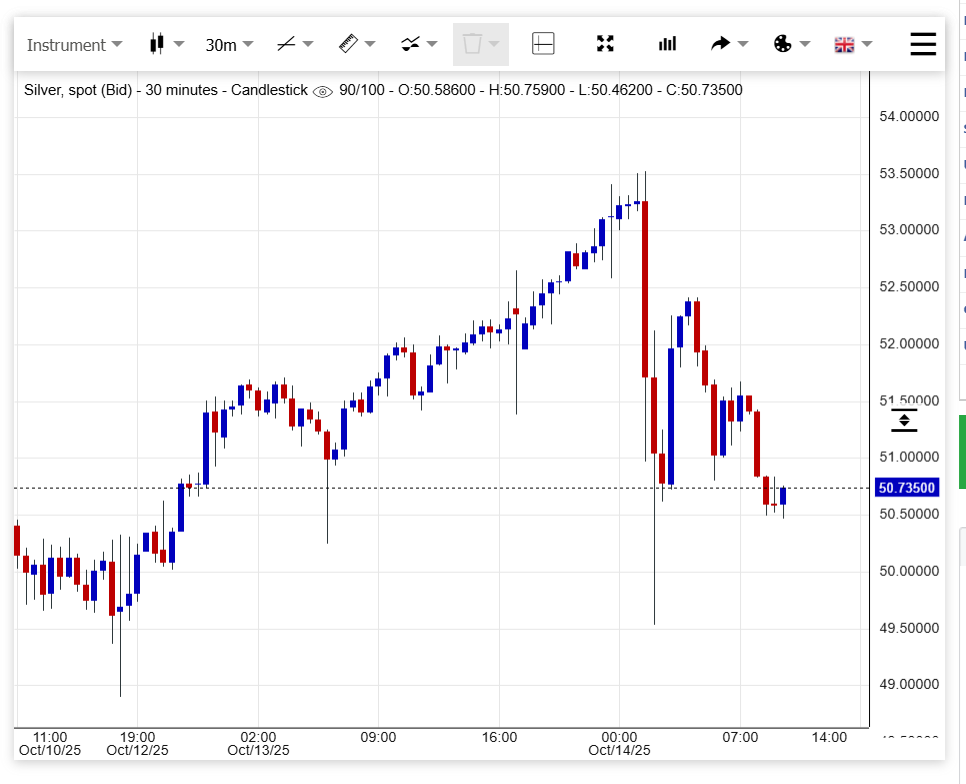Open the line drawing tools menu

[x=294, y=44]
